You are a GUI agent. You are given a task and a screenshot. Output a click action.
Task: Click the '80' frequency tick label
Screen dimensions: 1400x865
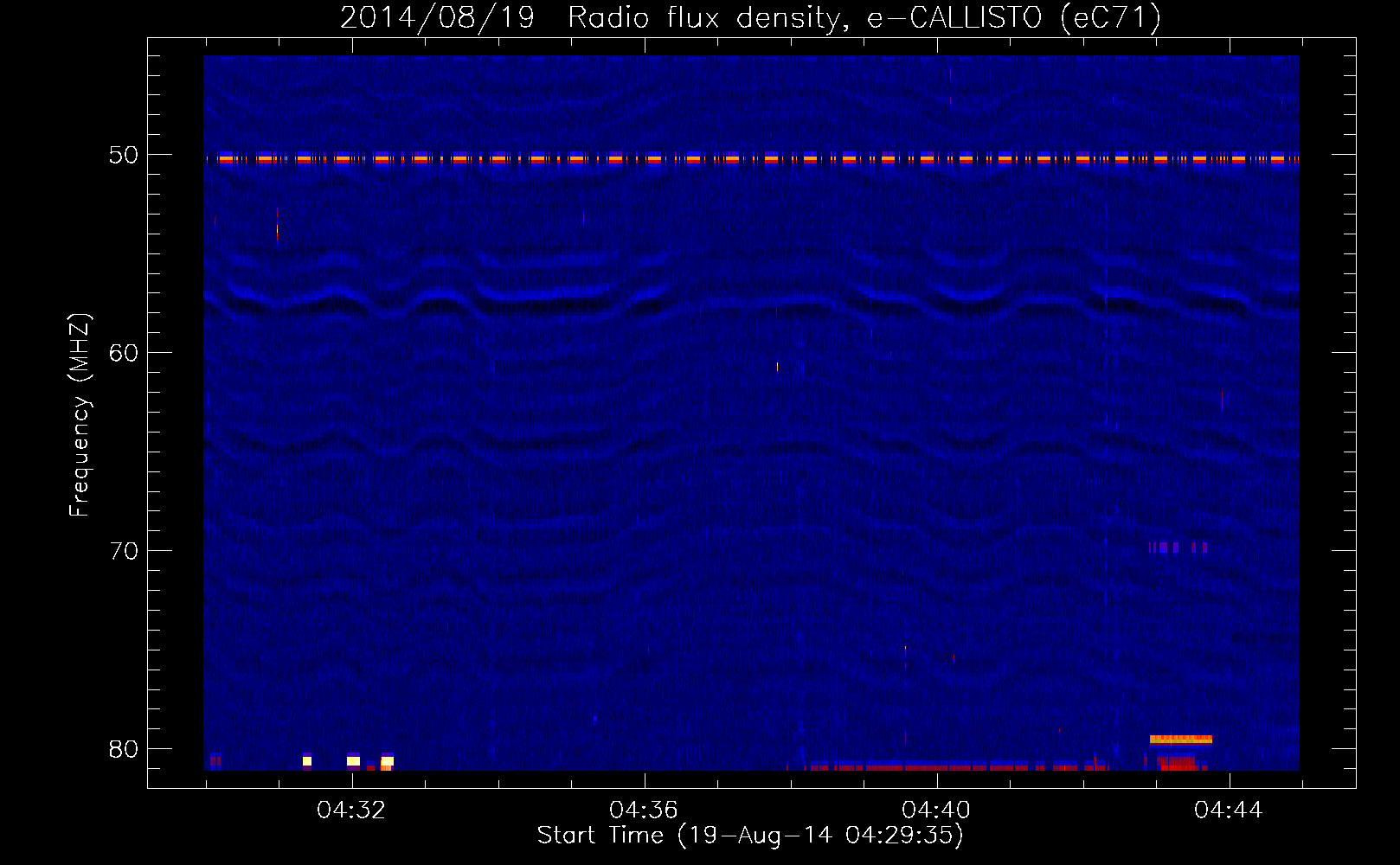[124, 749]
